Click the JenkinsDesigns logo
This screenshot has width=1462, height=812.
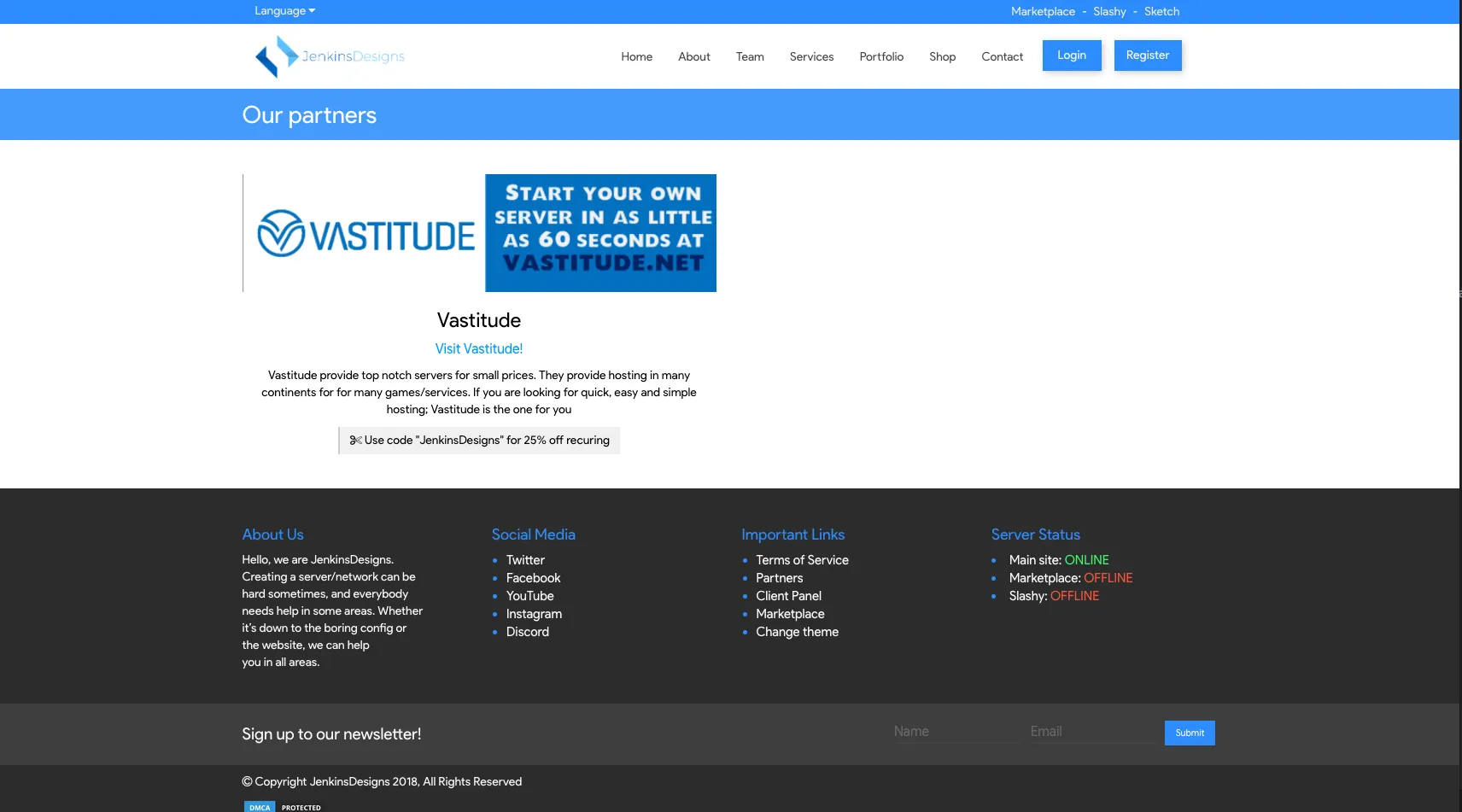(330, 56)
